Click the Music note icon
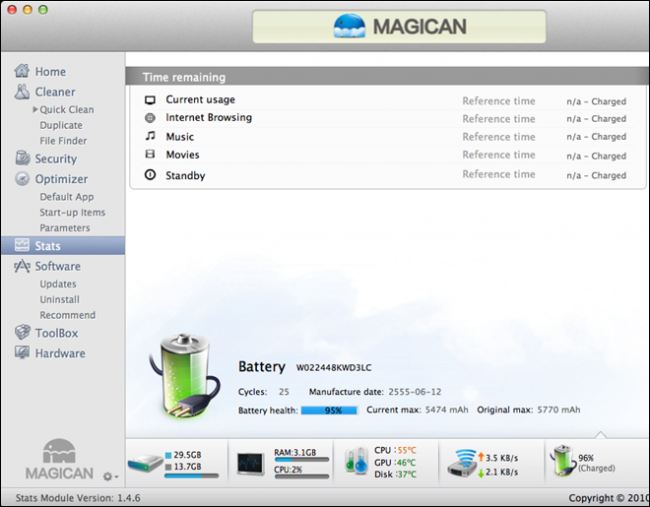This screenshot has width=650, height=507. (150, 136)
